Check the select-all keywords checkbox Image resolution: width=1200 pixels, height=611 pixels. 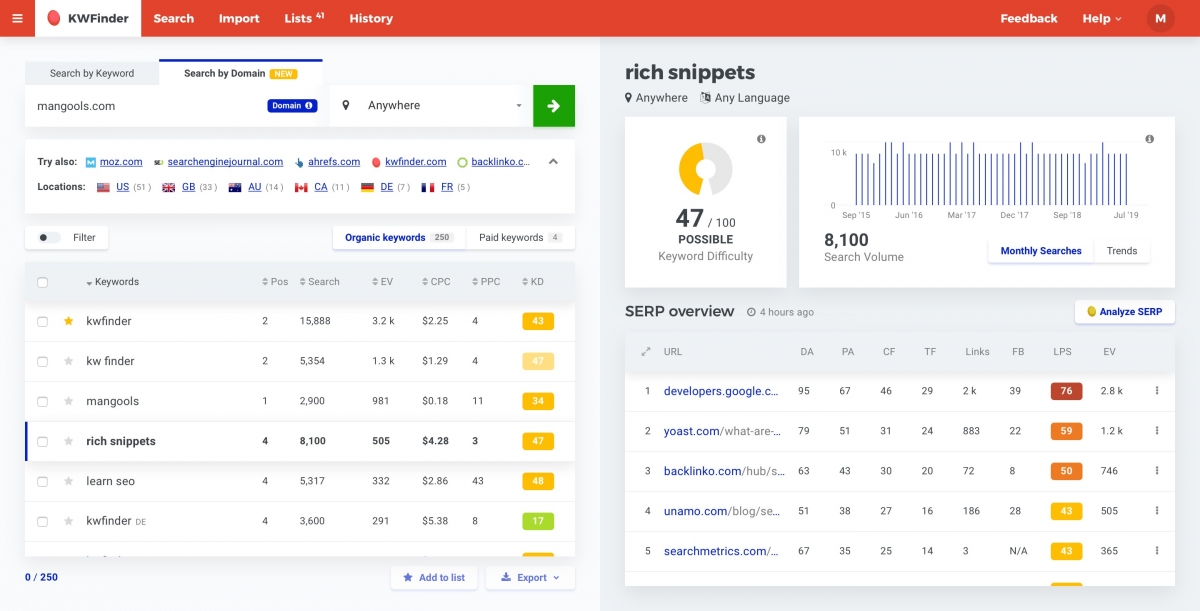tap(42, 282)
